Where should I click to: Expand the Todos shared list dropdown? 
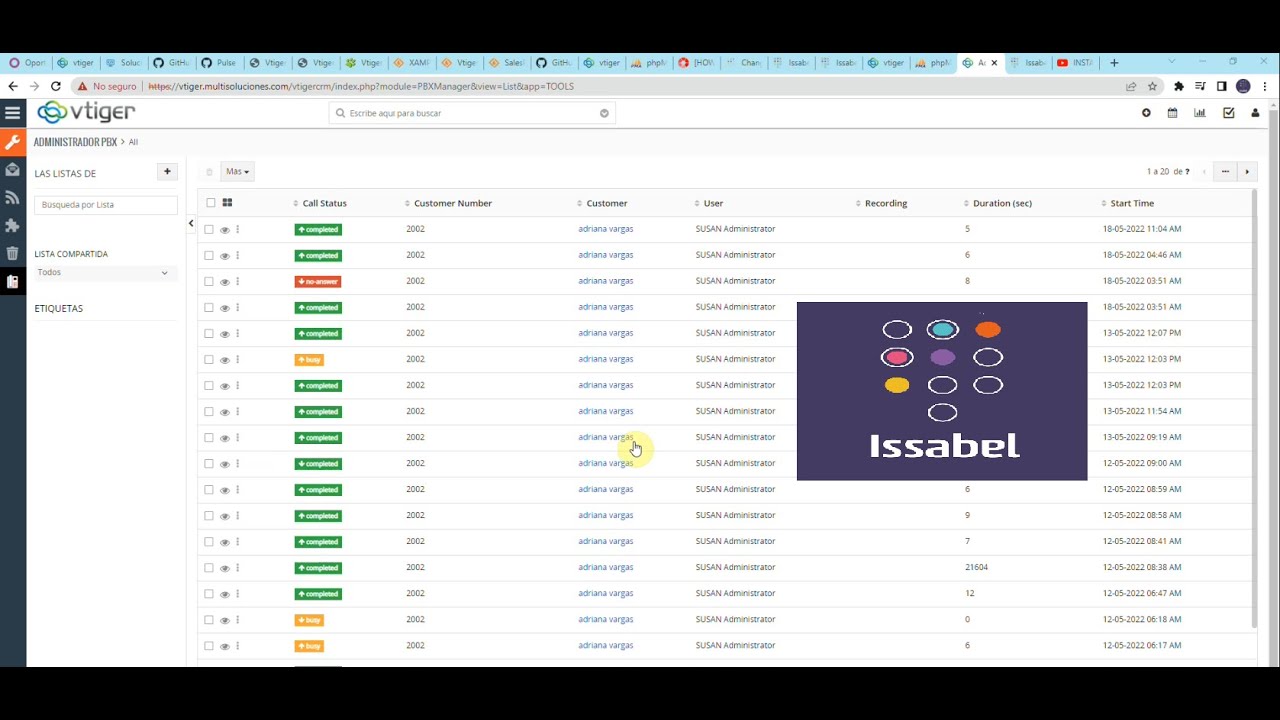[105, 272]
